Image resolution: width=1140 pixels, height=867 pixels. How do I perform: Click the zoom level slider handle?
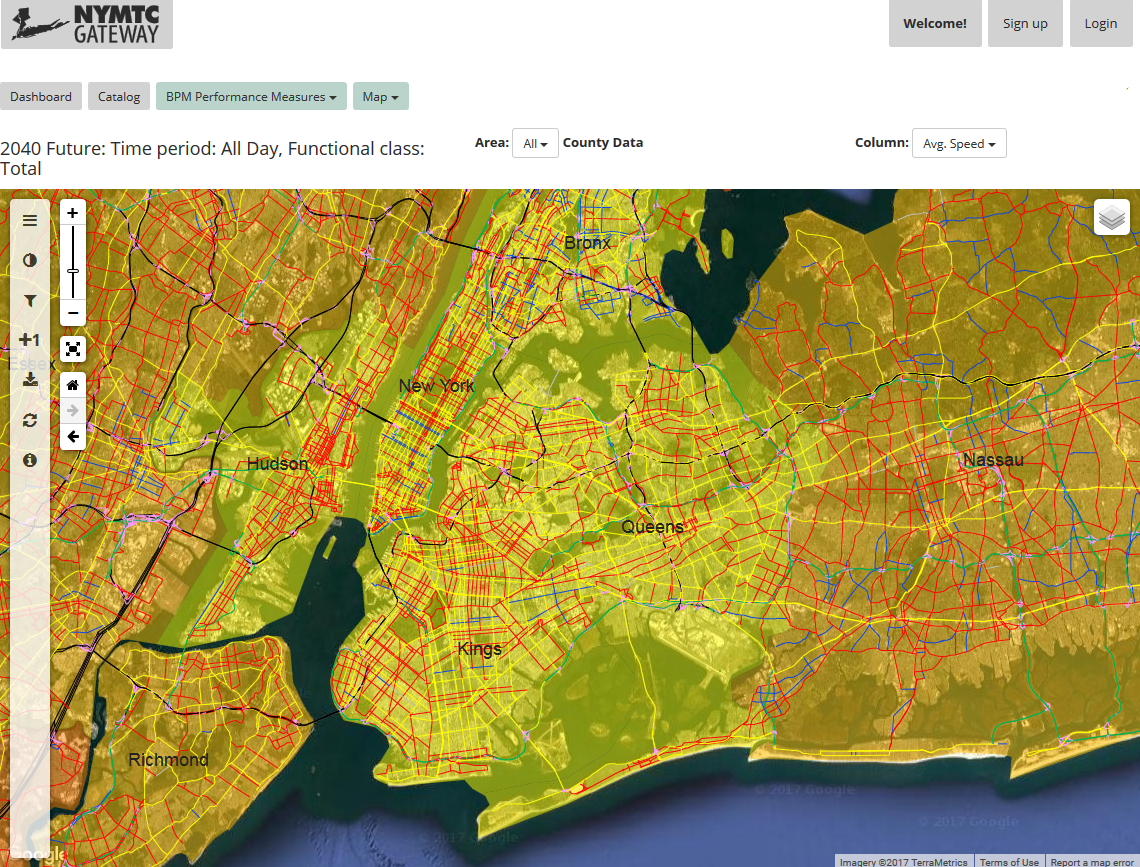(73, 271)
